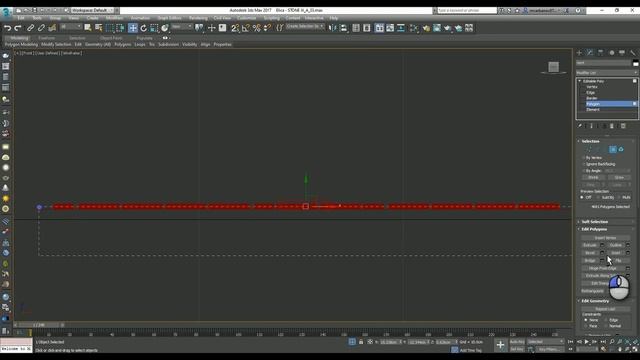The height and width of the screenshot is (360, 640).
Task: Open the Rendering menu
Action: 198,18
